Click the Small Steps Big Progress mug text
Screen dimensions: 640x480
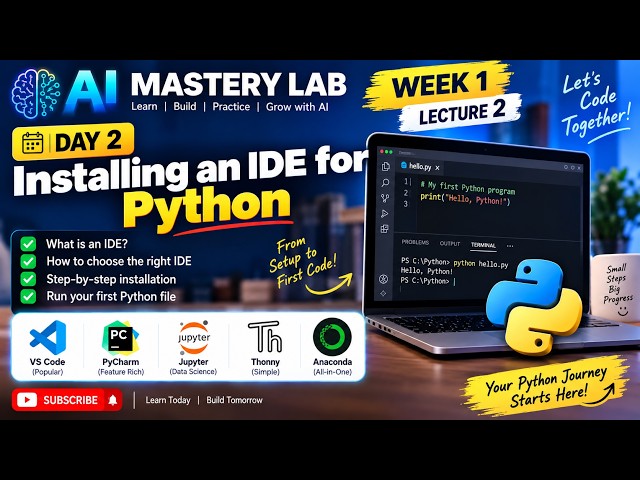618,284
